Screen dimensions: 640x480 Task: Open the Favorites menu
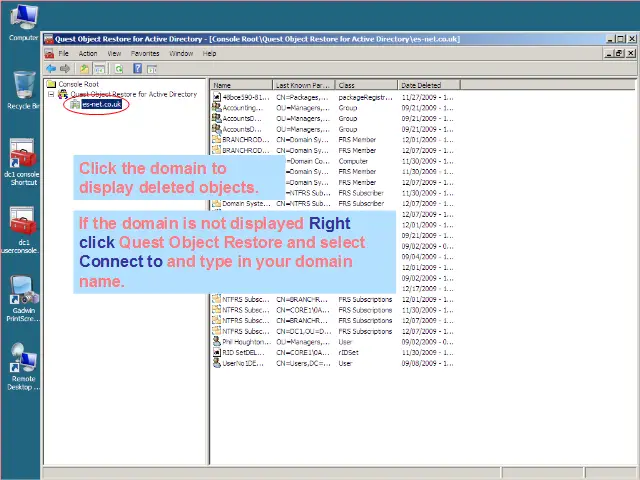point(145,53)
